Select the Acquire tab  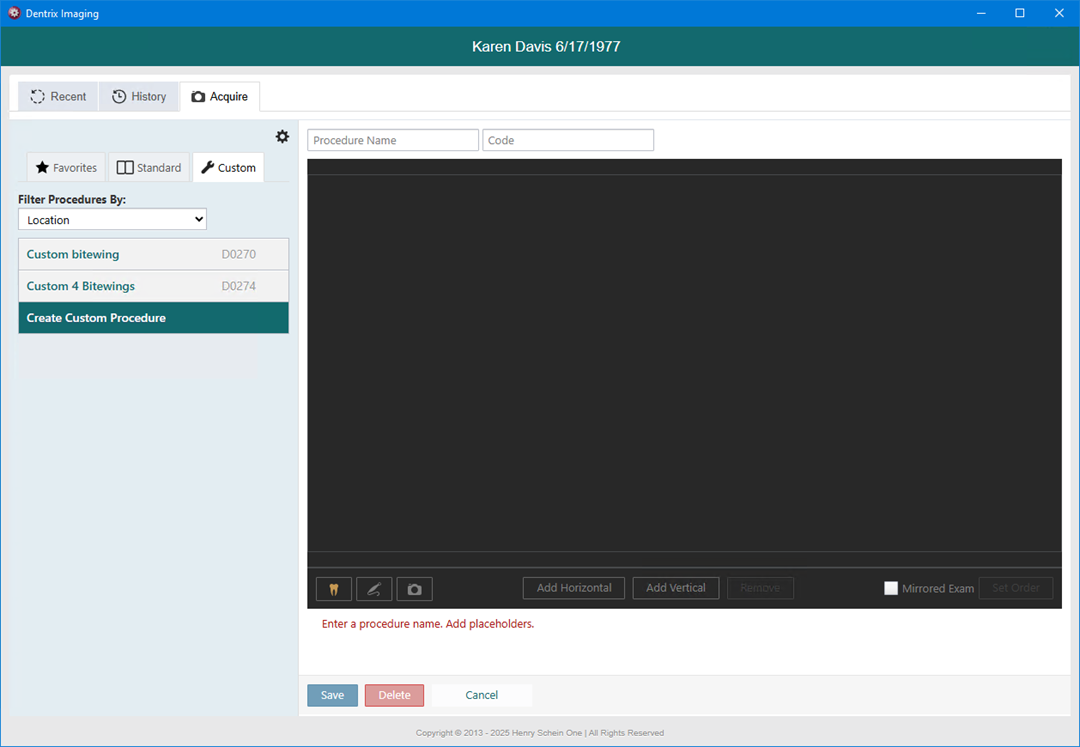pos(220,97)
